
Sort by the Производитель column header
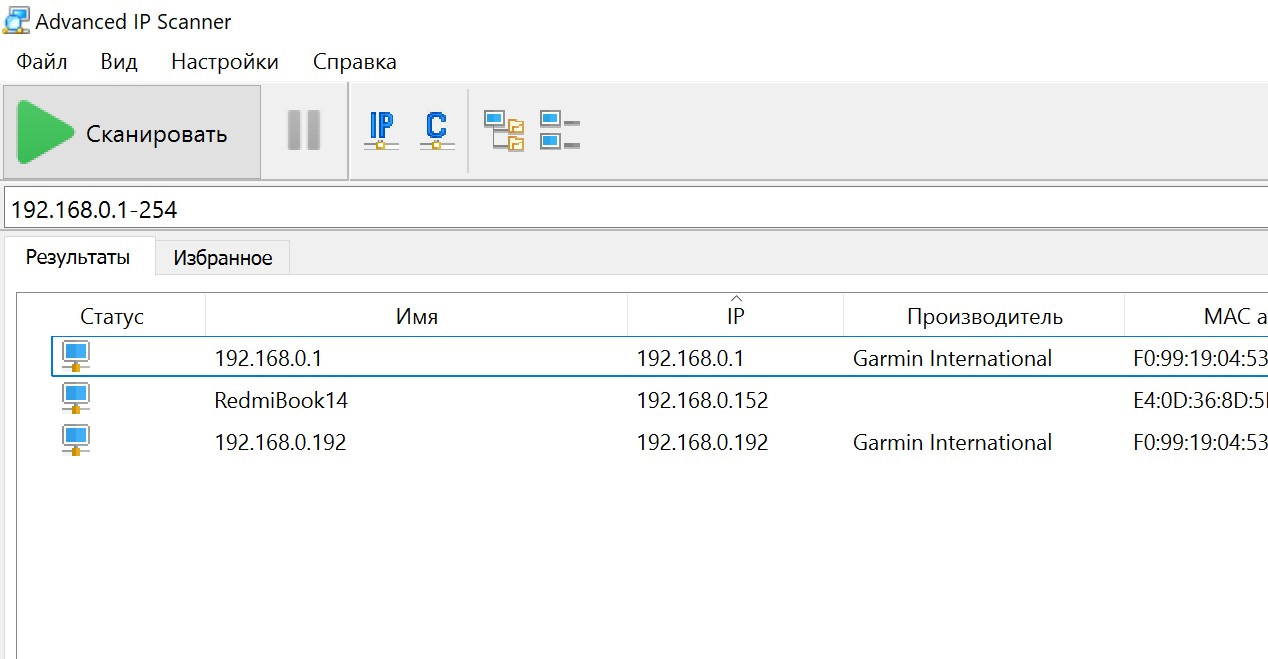[x=984, y=316]
